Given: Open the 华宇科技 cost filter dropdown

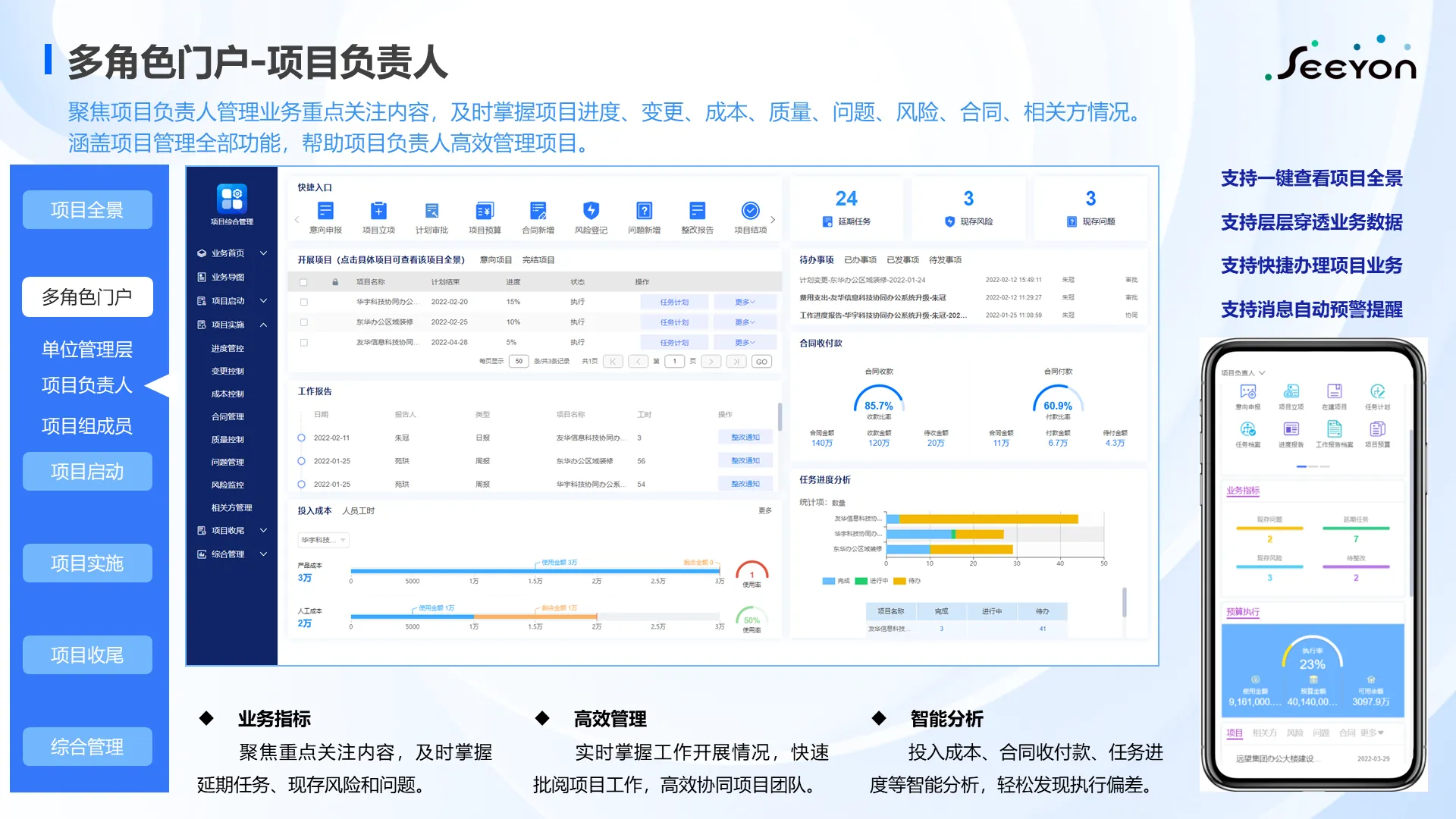Looking at the screenshot, I should pos(323,540).
